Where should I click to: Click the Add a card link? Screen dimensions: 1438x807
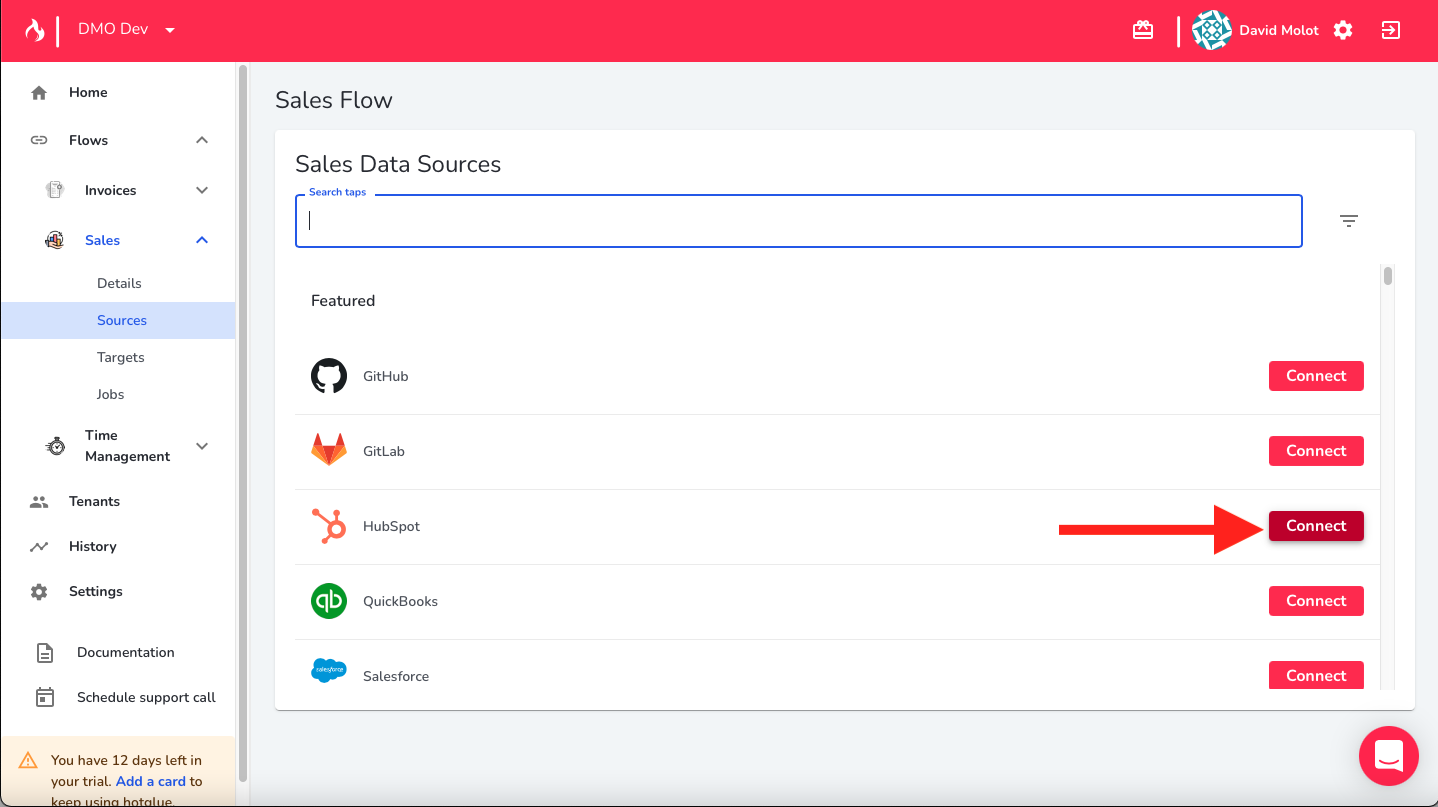pyautogui.click(x=151, y=781)
